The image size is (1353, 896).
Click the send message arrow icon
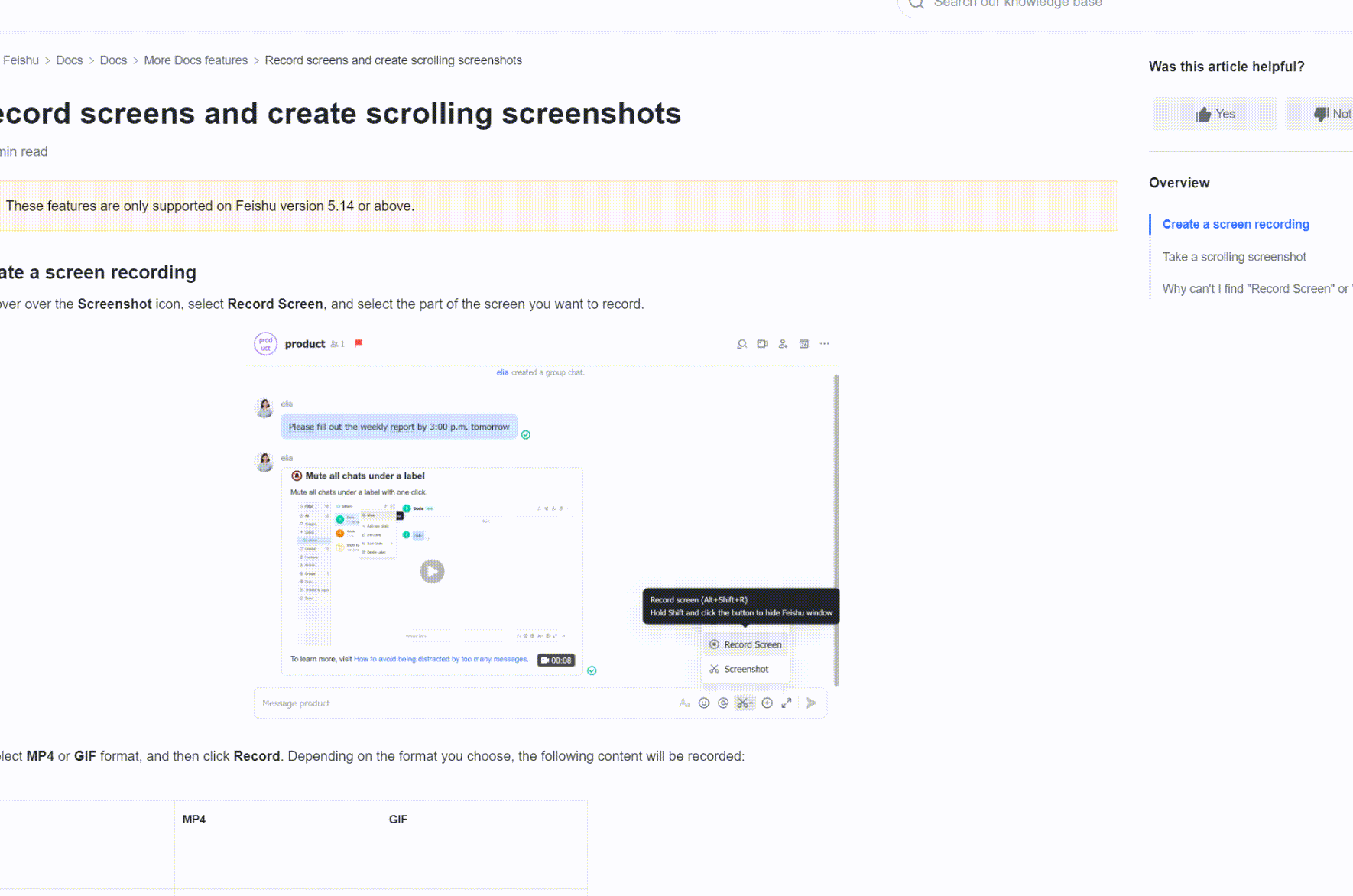point(811,703)
